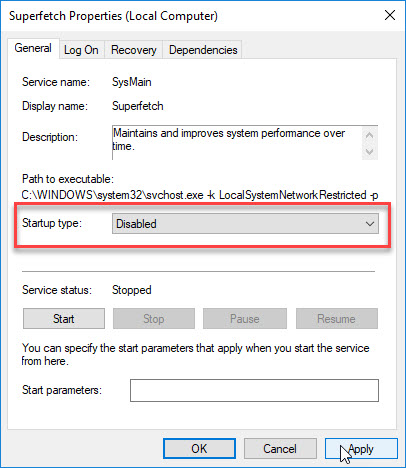Click the Start service button
The image size is (406, 468).
click(x=64, y=319)
